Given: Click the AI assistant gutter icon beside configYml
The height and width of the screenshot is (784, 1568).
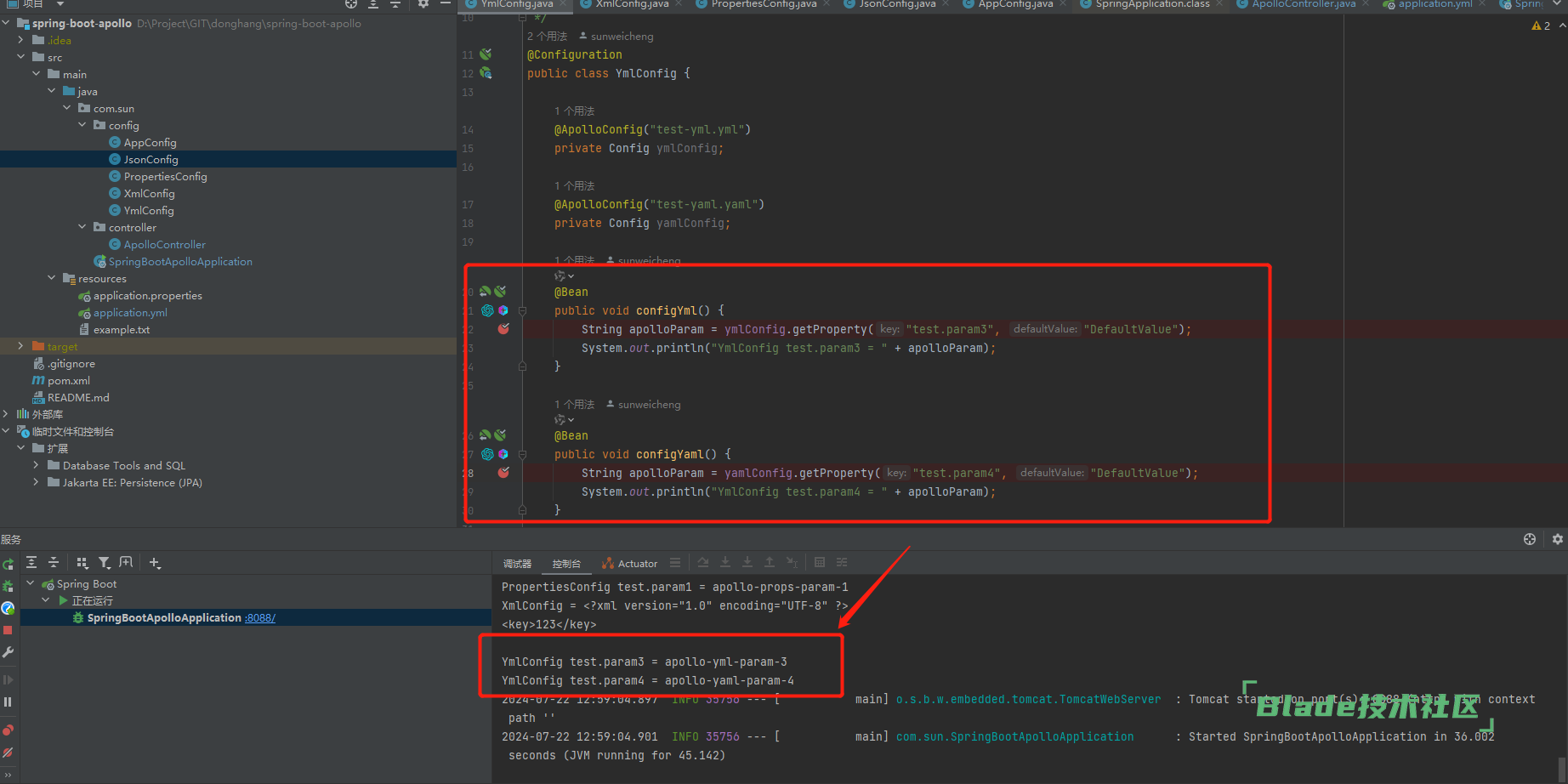Looking at the screenshot, I should point(487,310).
